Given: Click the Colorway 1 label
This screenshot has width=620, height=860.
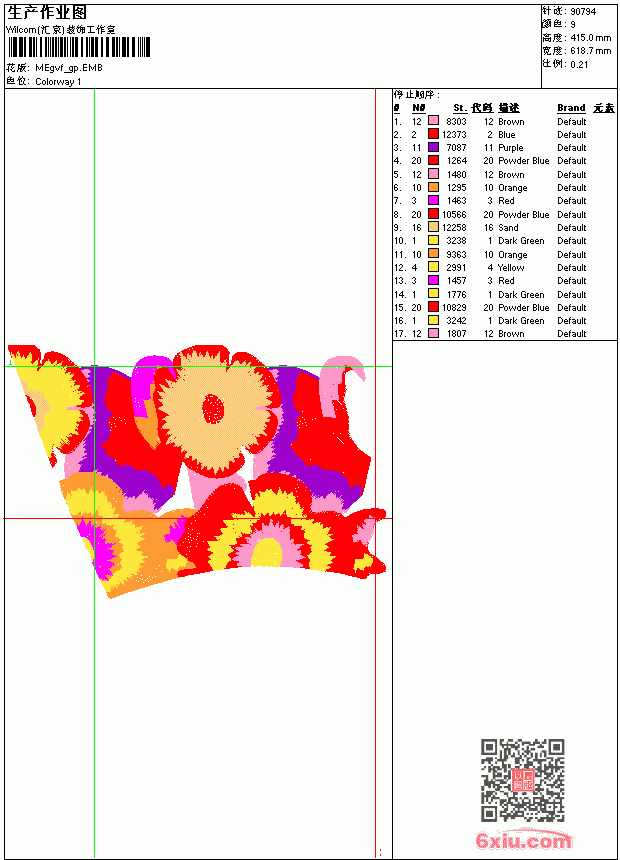Looking at the screenshot, I should (58, 82).
